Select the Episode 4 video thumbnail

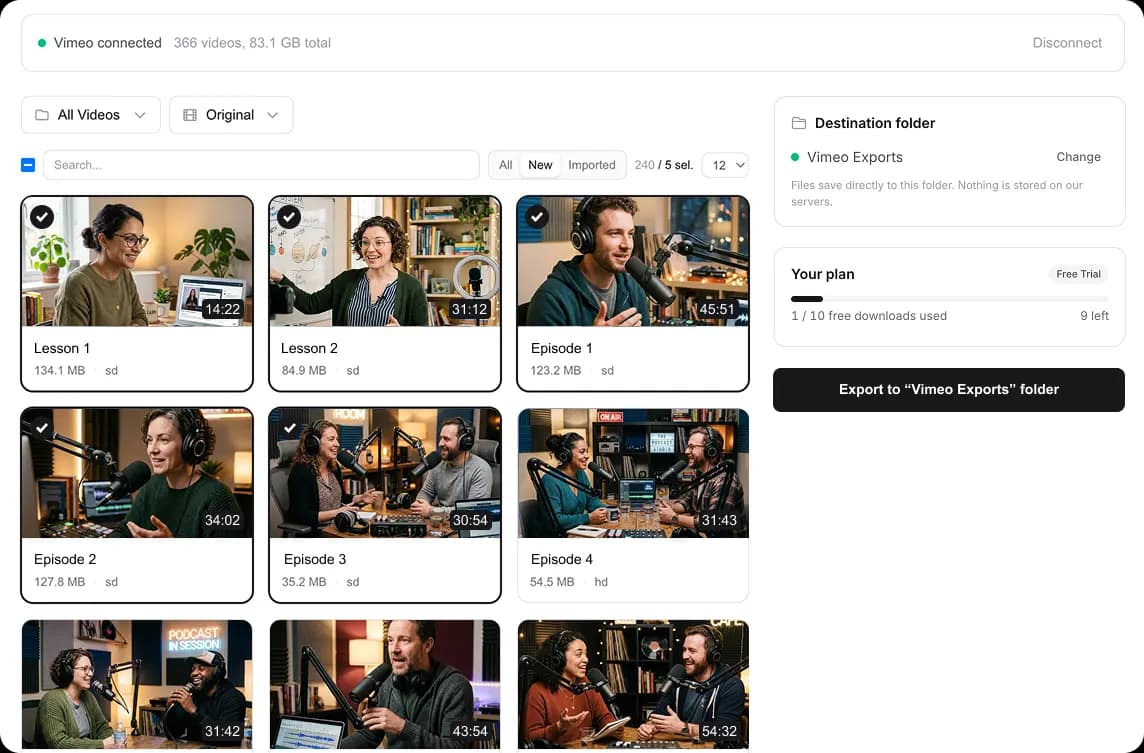(633, 473)
